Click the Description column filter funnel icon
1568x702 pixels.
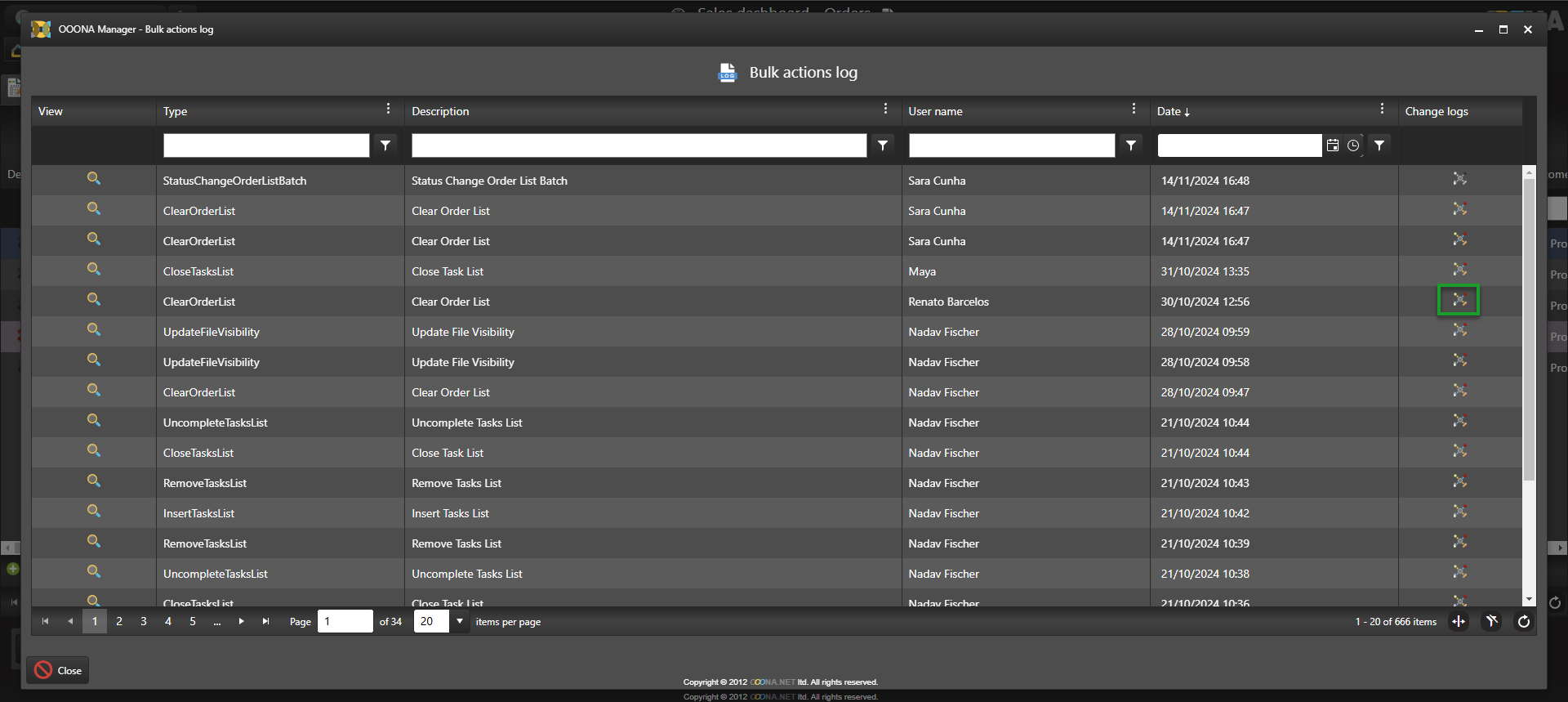pos(883,145)
